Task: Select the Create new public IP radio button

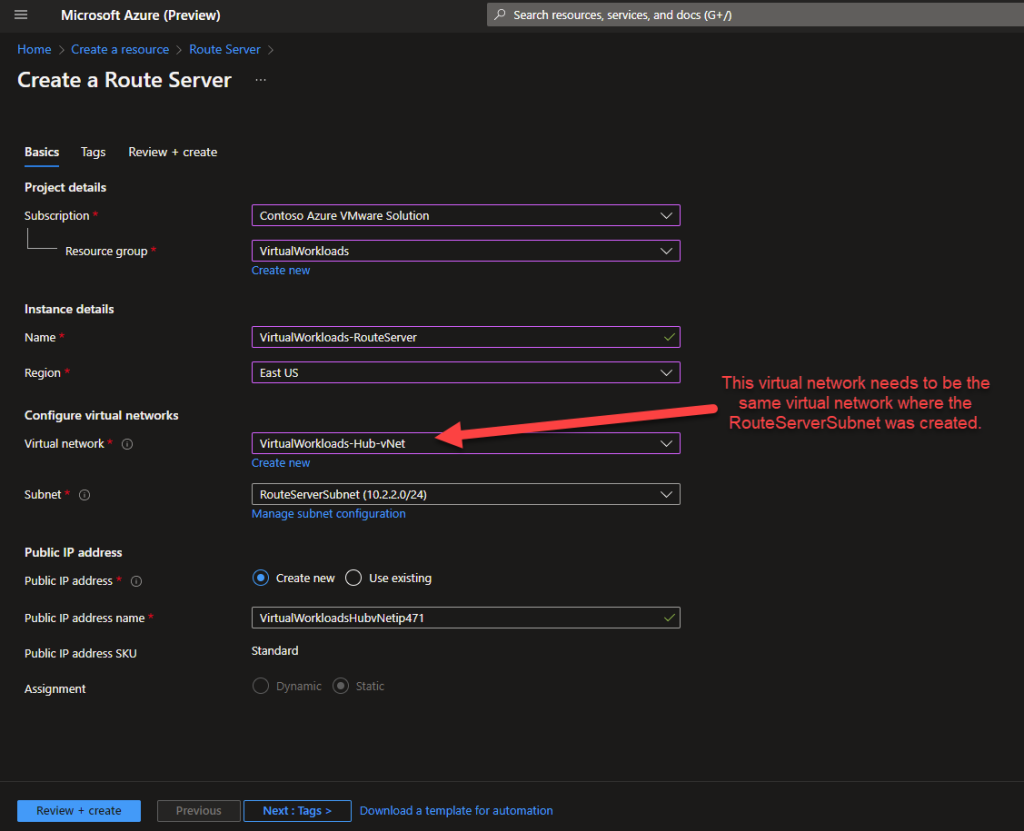Action: point(260,577)
